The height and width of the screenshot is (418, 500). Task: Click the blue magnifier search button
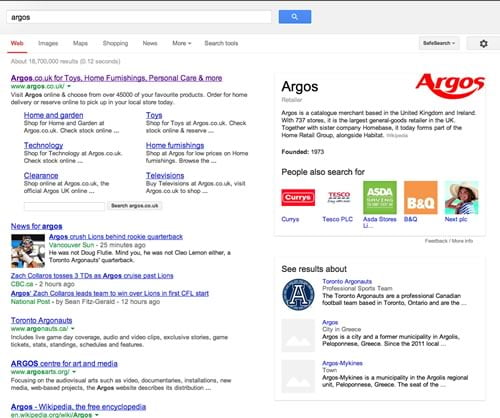pos(295,17)
